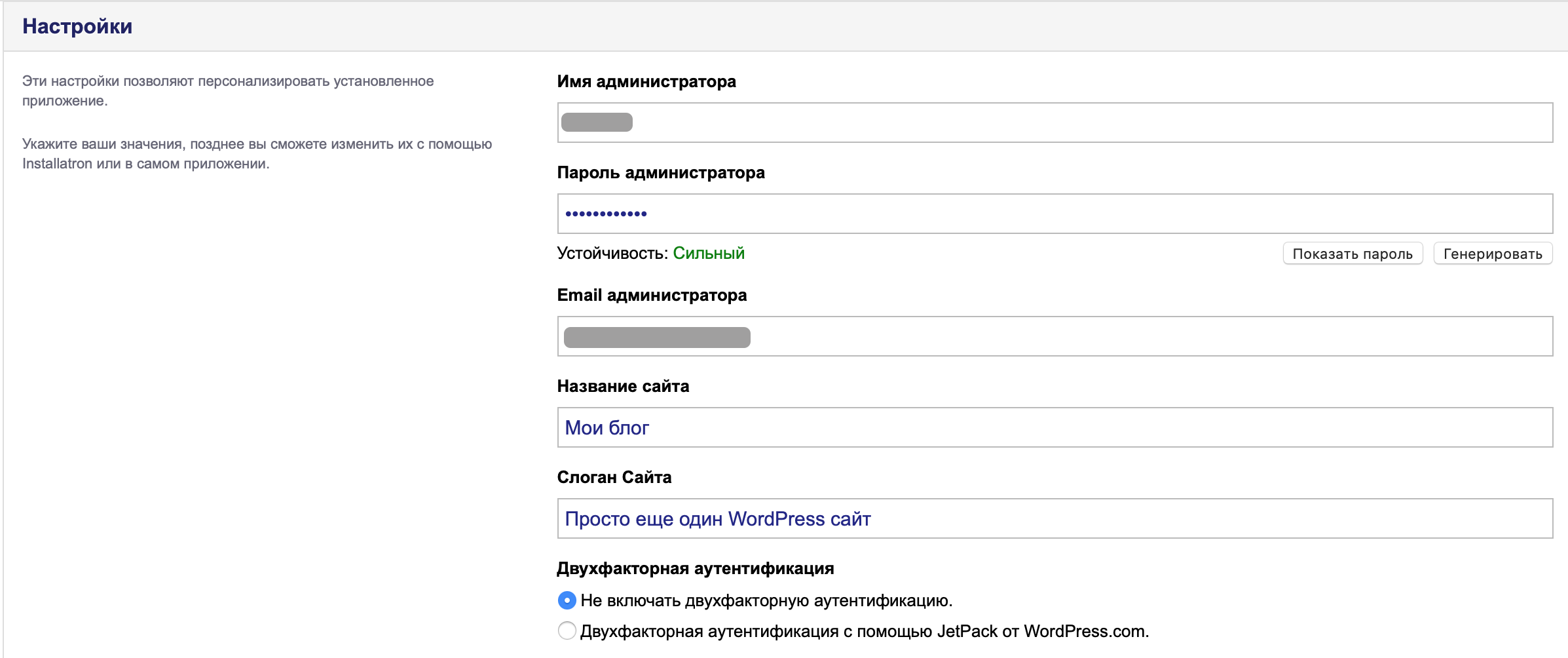Image resolution: width=1568 pixels, height=658 pixels.
Task: Click the masked password dots
Action: pyautogui.click(x=606, y=214)
